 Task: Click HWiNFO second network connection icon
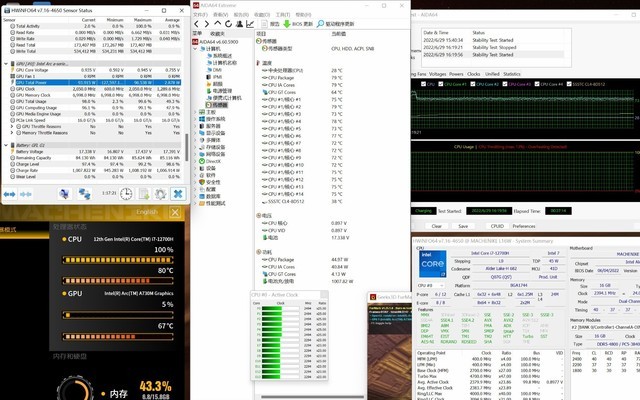point(84,194)
